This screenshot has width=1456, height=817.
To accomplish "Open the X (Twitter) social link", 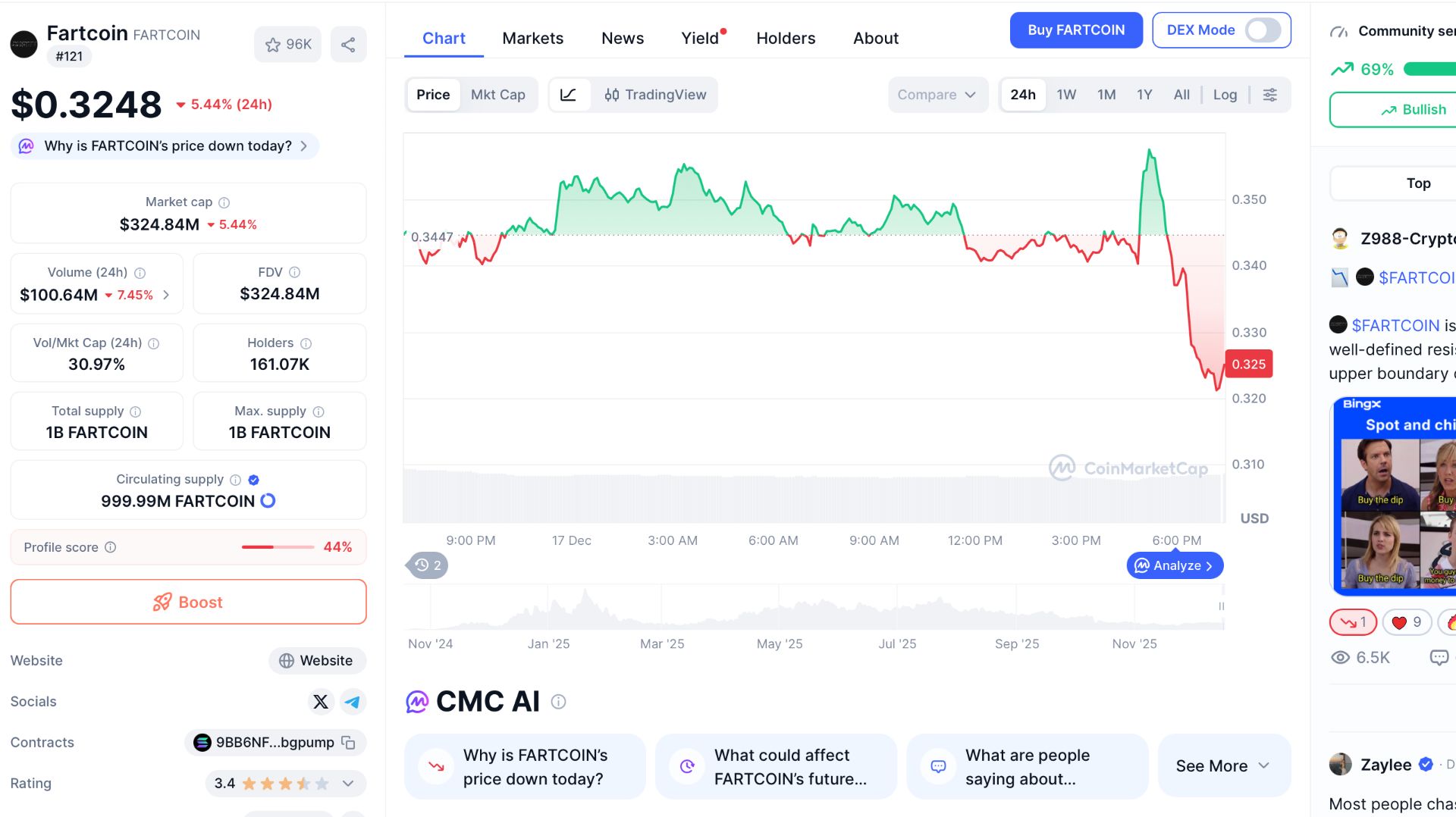I will 321,702.
